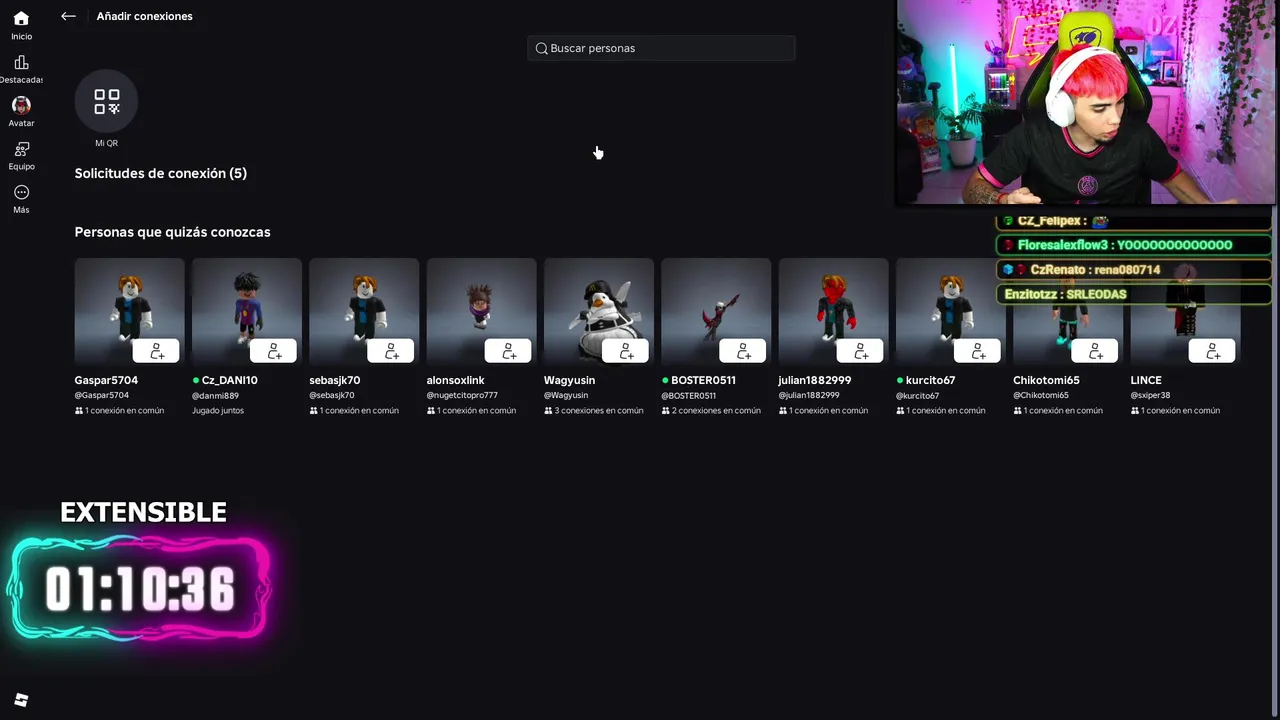Click the magnifier icon in search box
The height and width of the screenshot is (720, 1280).
tap(541, 48)
